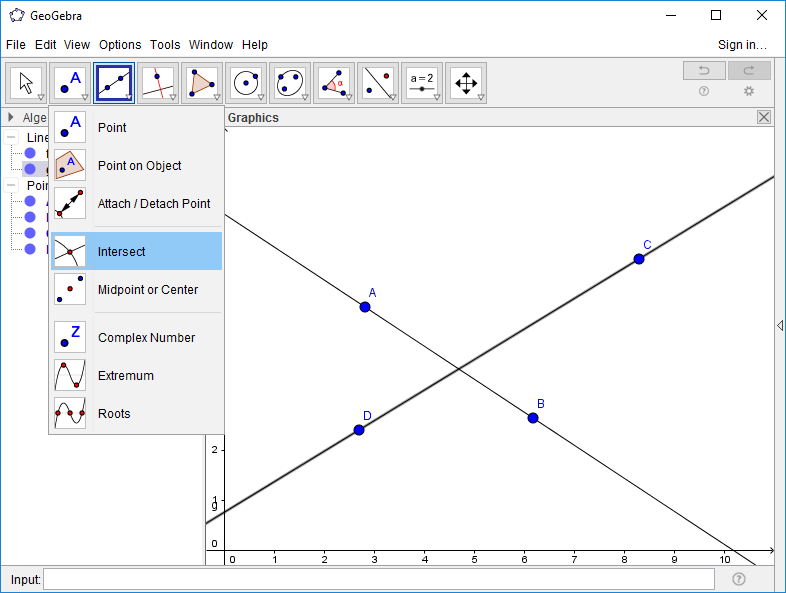Open the Window menu

pos(211,45)
